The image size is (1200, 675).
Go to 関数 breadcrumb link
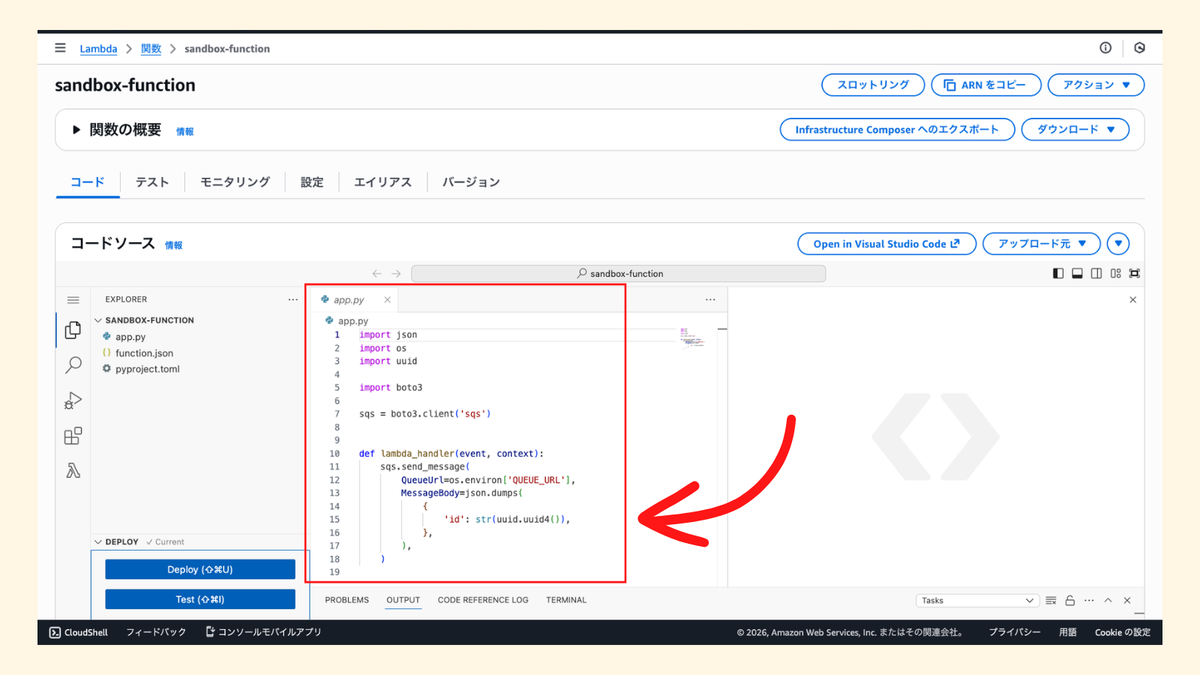[151, 48]
